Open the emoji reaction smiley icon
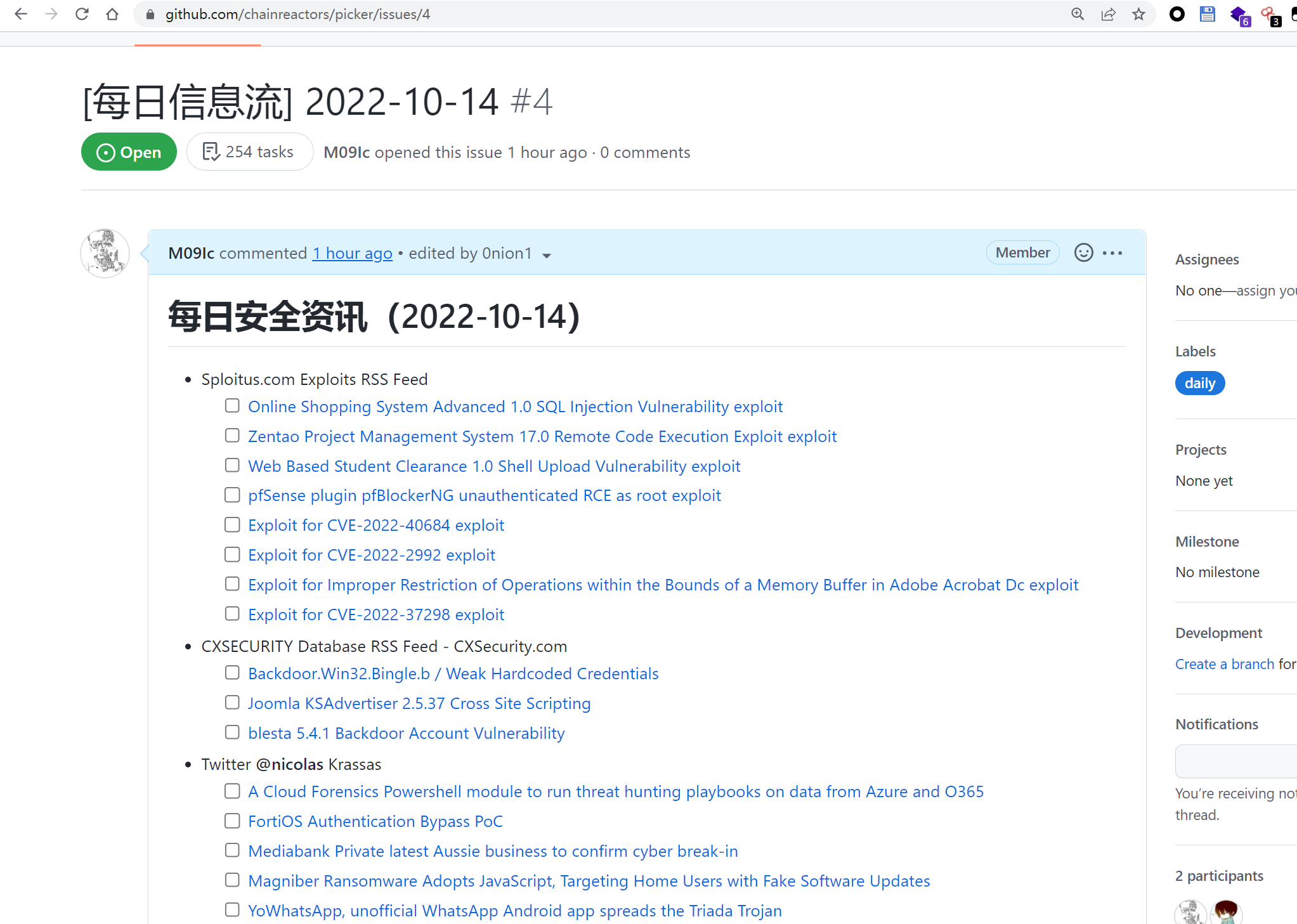The image size is (1297, 924). [x=1083, y=252]
